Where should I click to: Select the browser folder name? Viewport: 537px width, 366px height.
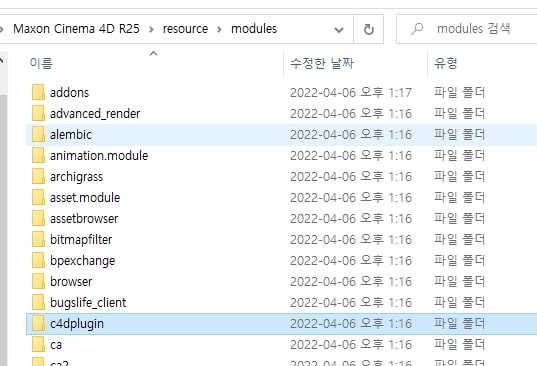tap(71, 282)
